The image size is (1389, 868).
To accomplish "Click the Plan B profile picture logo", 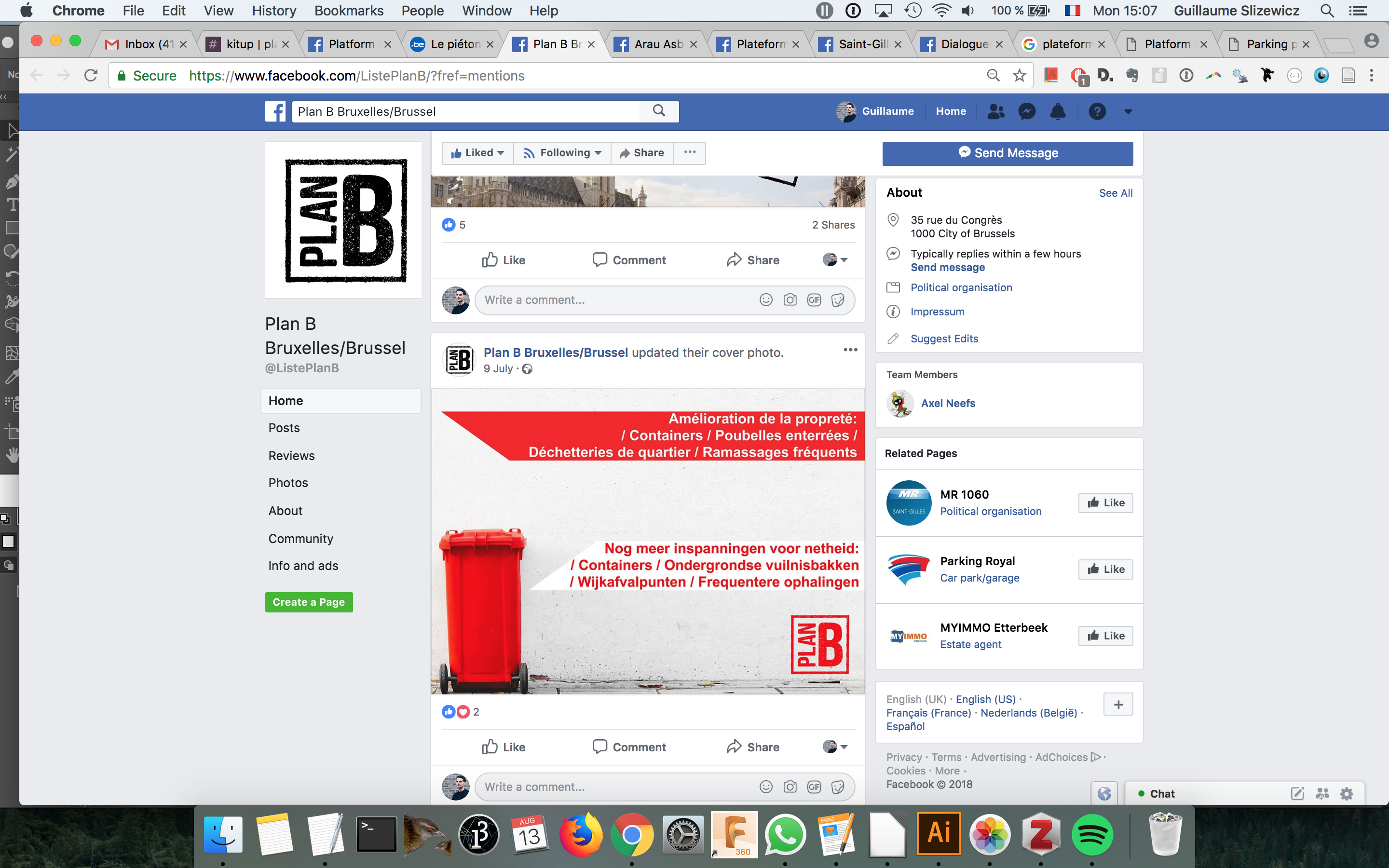I will 343,220.
